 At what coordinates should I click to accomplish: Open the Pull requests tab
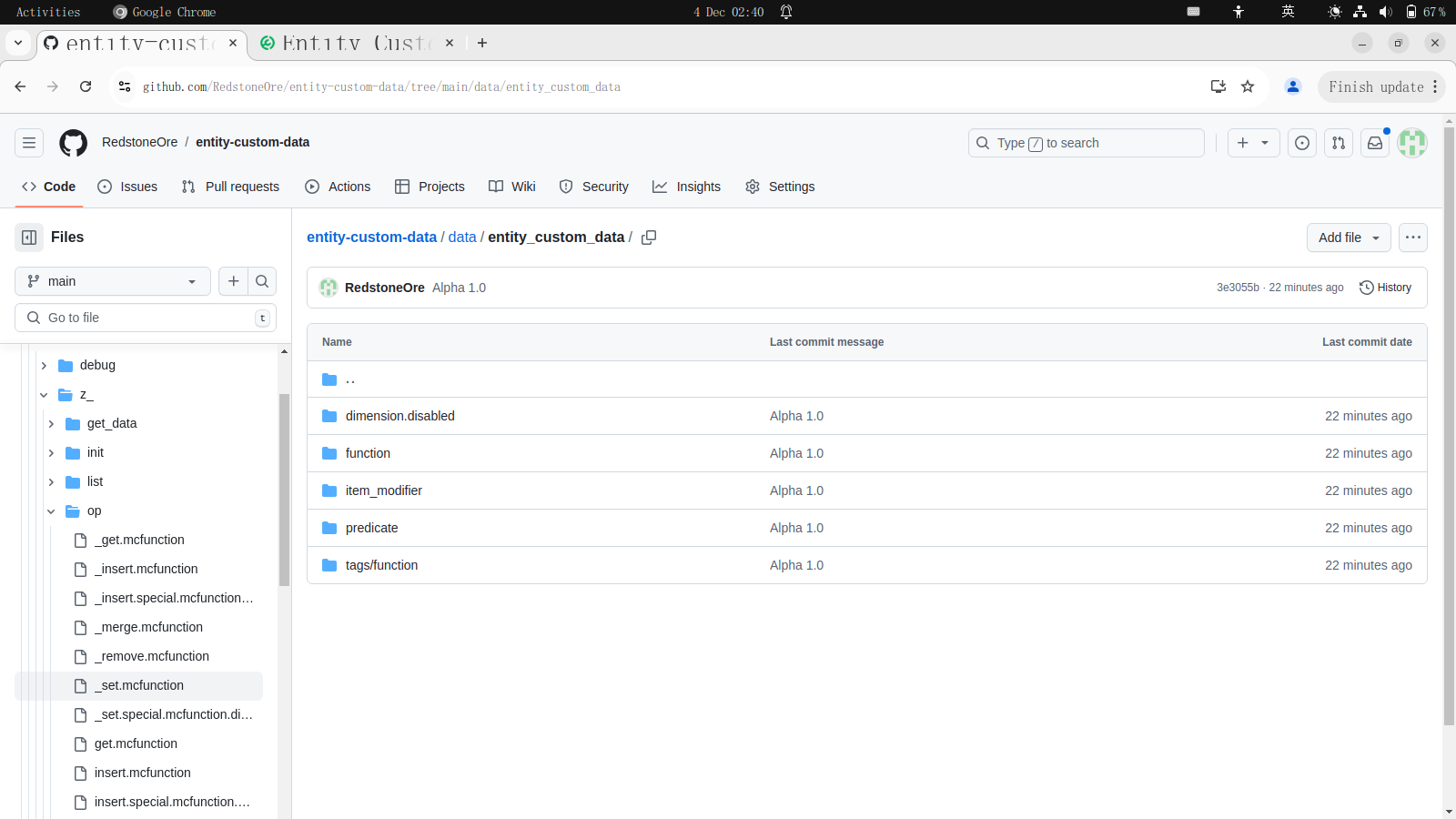(x=230, y=187)
